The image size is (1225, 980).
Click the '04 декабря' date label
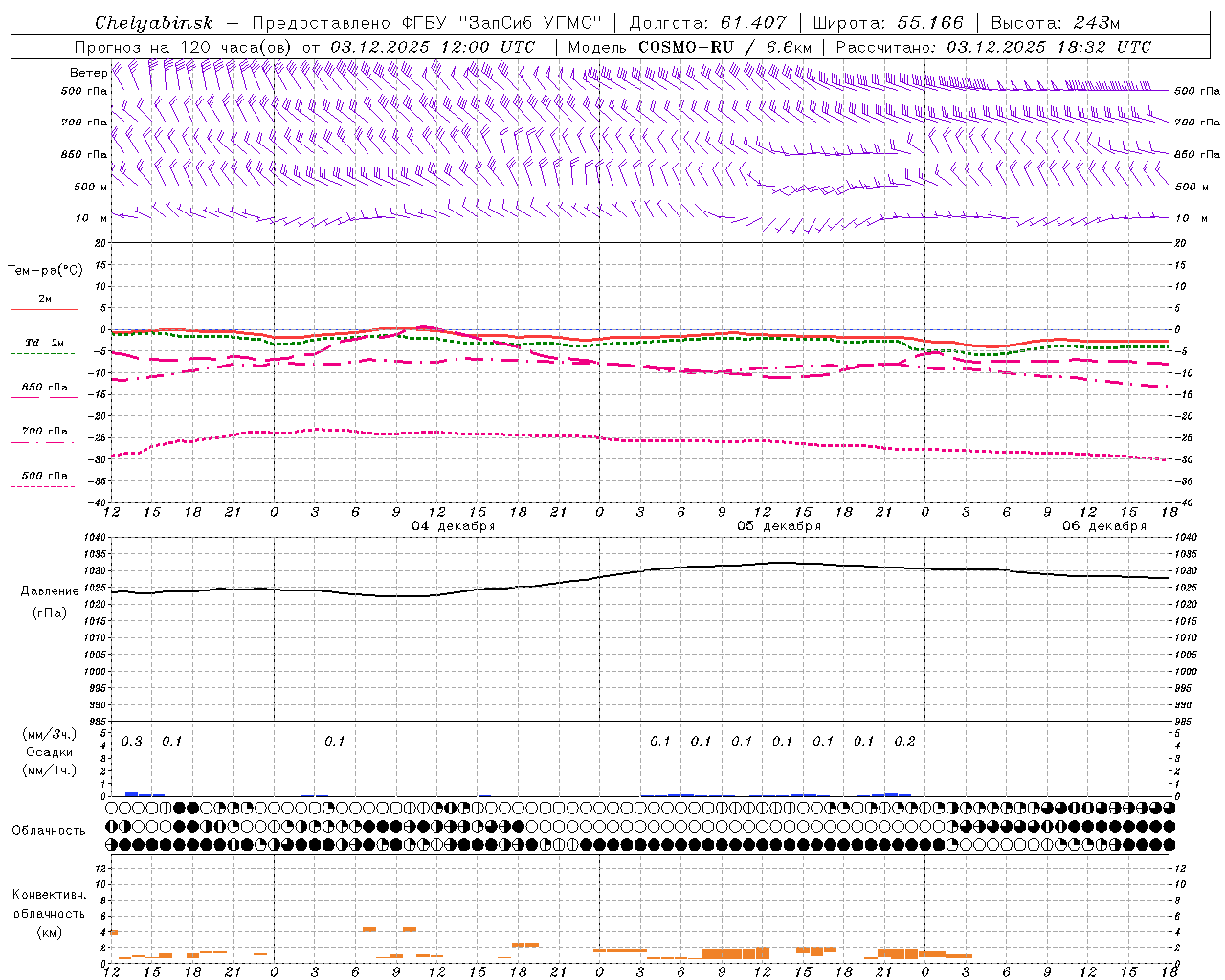coord(453,526)
